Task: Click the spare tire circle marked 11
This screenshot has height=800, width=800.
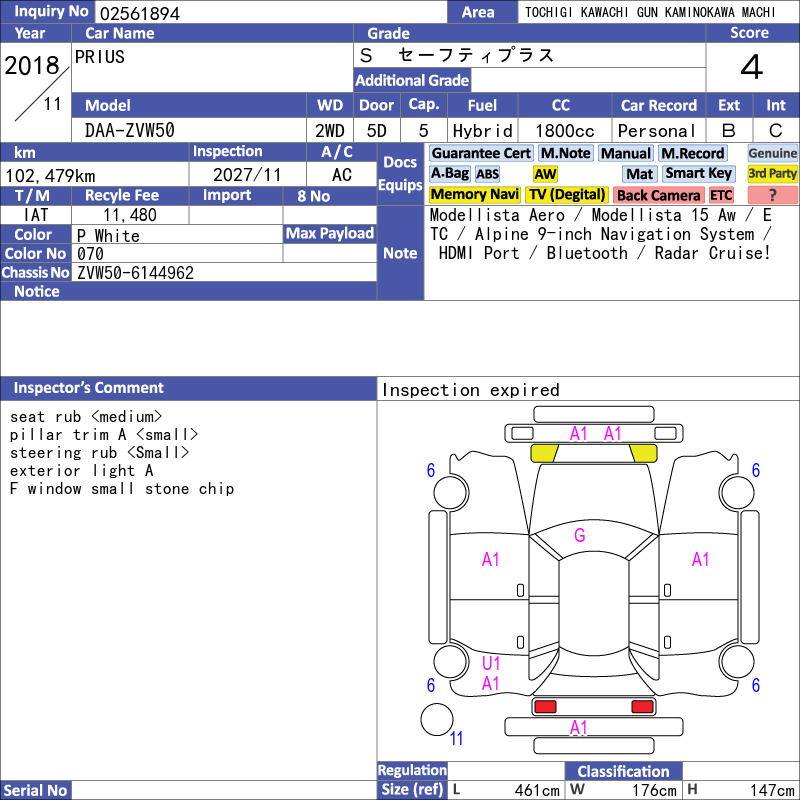Action: pyautogui.click(x=437, y=719)
